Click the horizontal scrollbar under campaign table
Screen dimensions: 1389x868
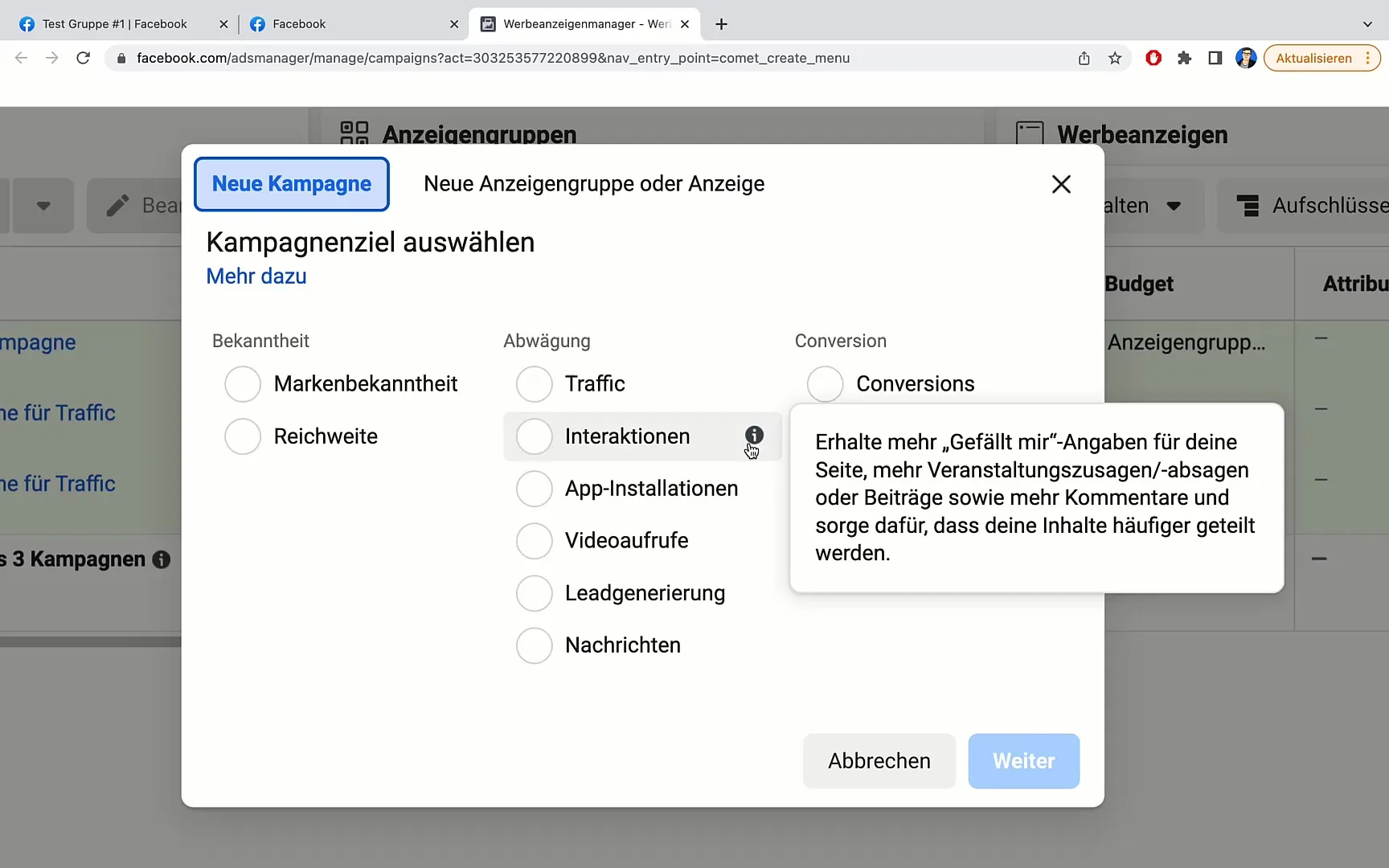(90, 642)
